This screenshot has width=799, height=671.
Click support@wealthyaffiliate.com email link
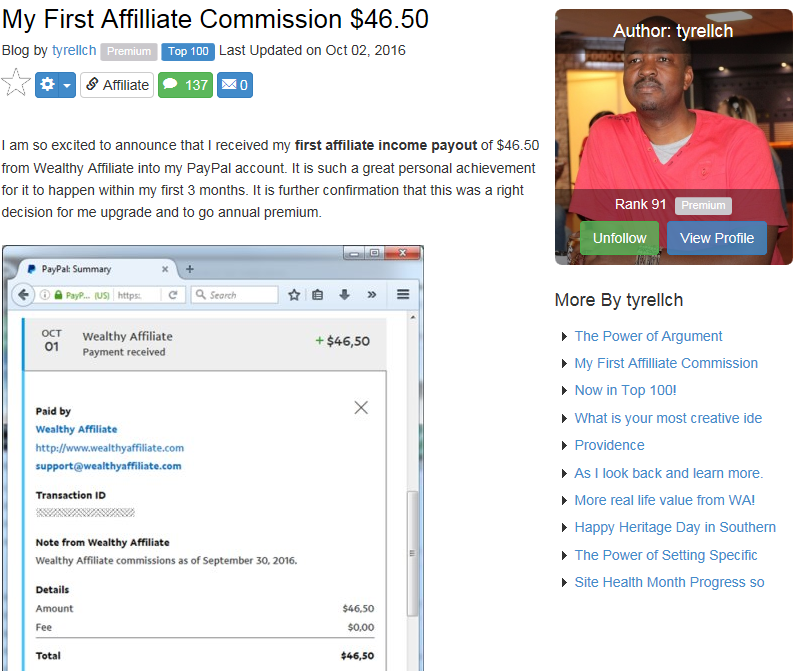109,466
